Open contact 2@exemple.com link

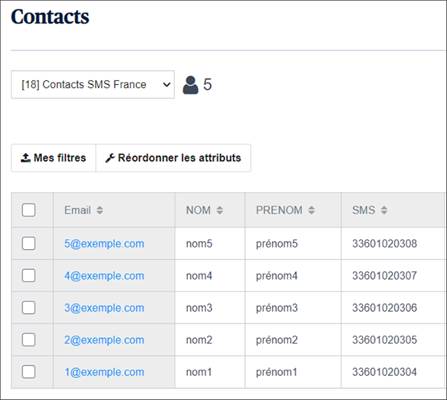pyautogui.click(x=104, y=340)
